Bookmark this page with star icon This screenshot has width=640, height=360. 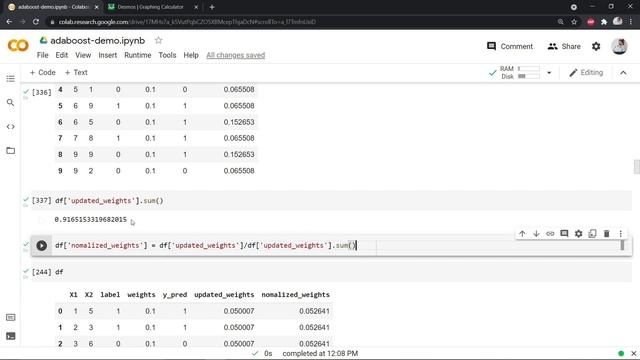[x=574, y=22]
